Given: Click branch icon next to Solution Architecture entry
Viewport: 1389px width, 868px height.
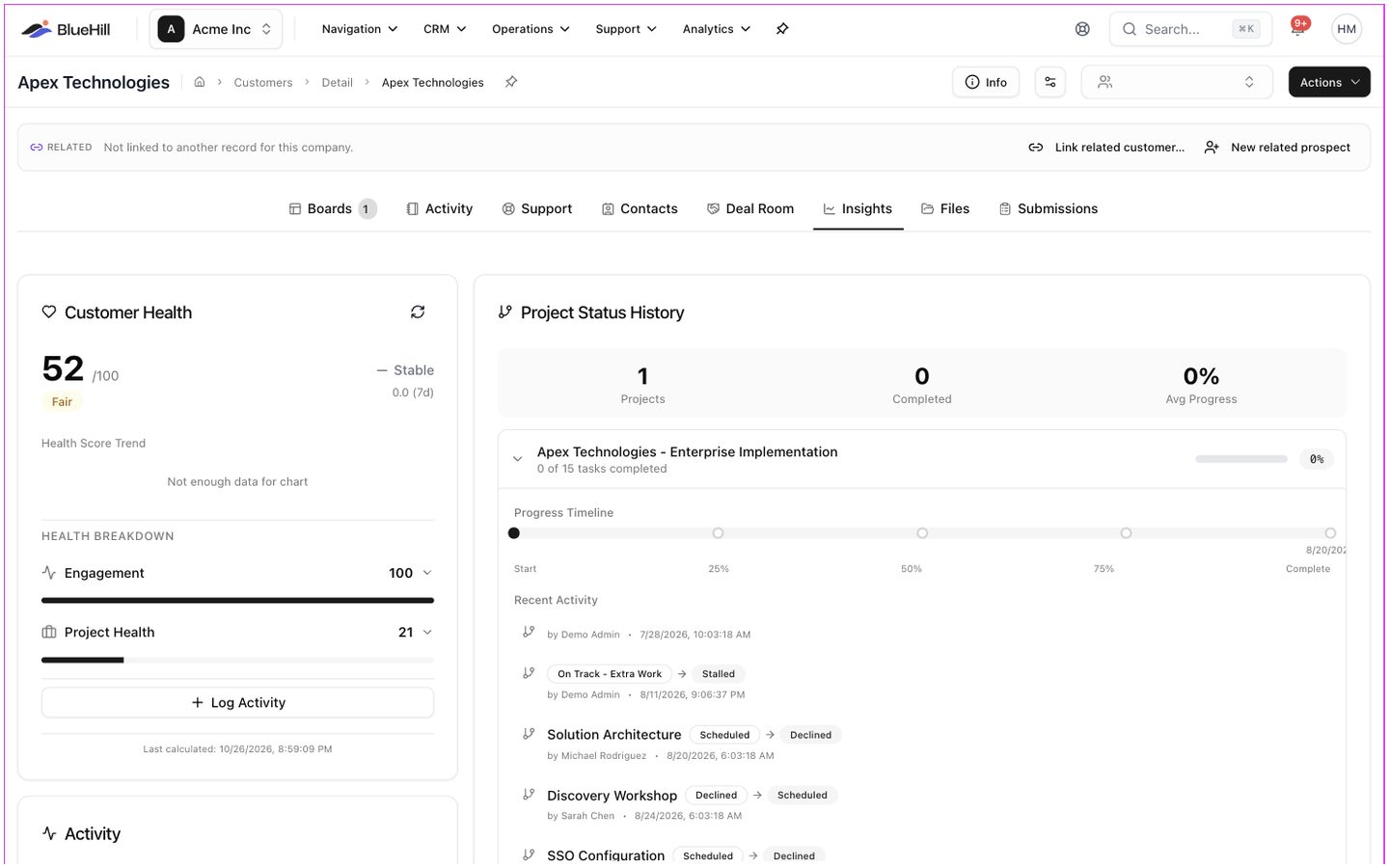Looking at the screenshot, I should coord(529,734).
